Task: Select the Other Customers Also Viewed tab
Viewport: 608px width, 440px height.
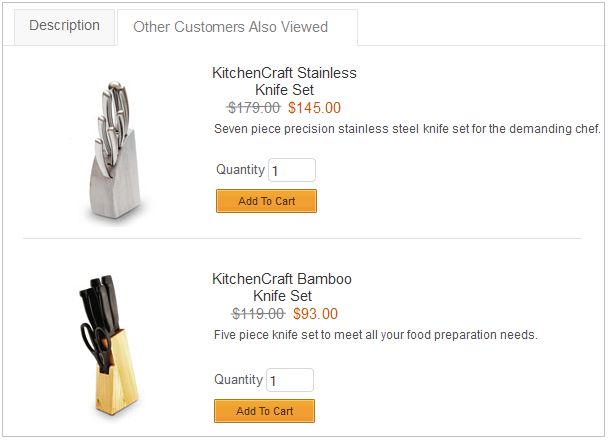Action: point(230,27)
